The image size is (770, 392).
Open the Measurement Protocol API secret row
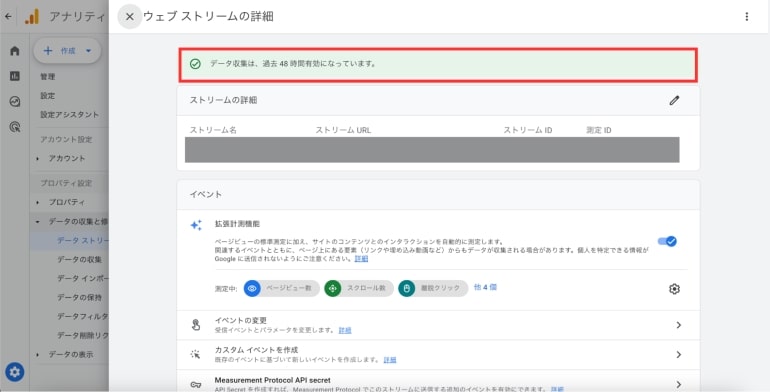[438, 381]
